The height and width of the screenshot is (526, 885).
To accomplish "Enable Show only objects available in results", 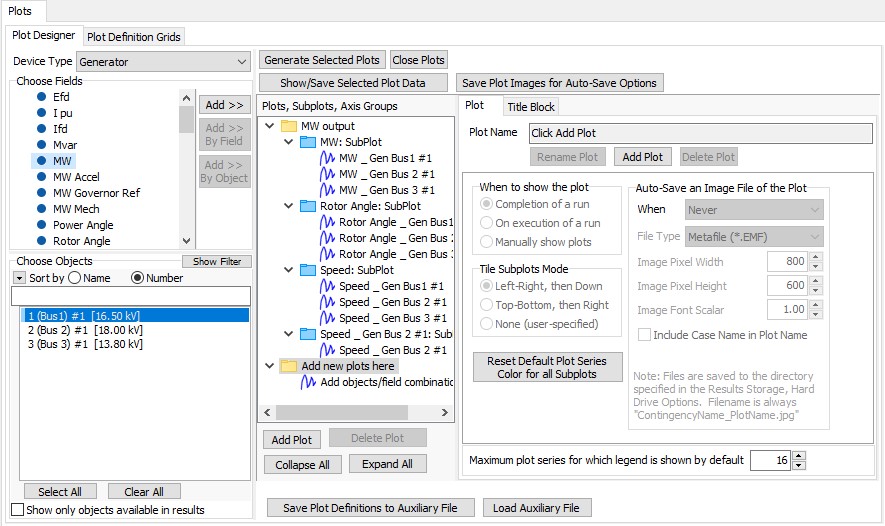I will pyautogui.click(x=17, y=510).
